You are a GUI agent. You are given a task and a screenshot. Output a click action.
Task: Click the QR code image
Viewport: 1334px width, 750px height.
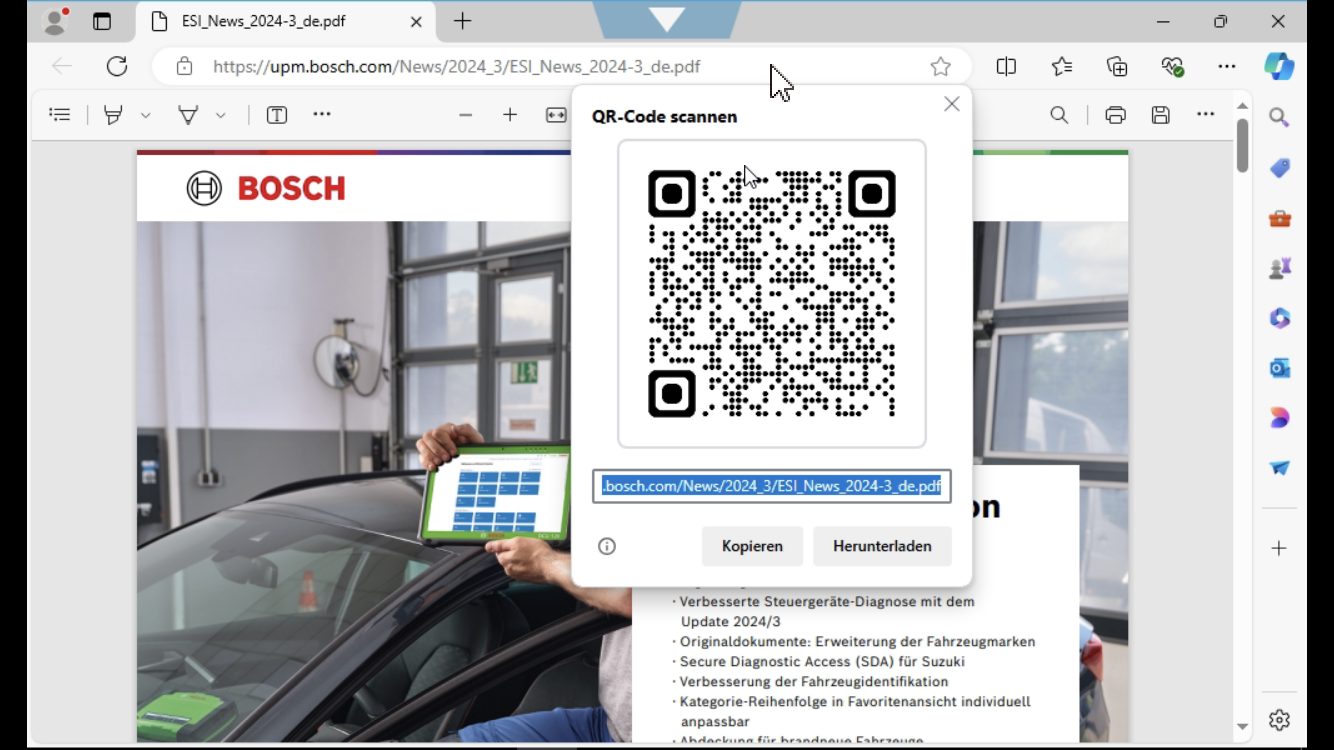pyautogui.click(x=772, y=293)
